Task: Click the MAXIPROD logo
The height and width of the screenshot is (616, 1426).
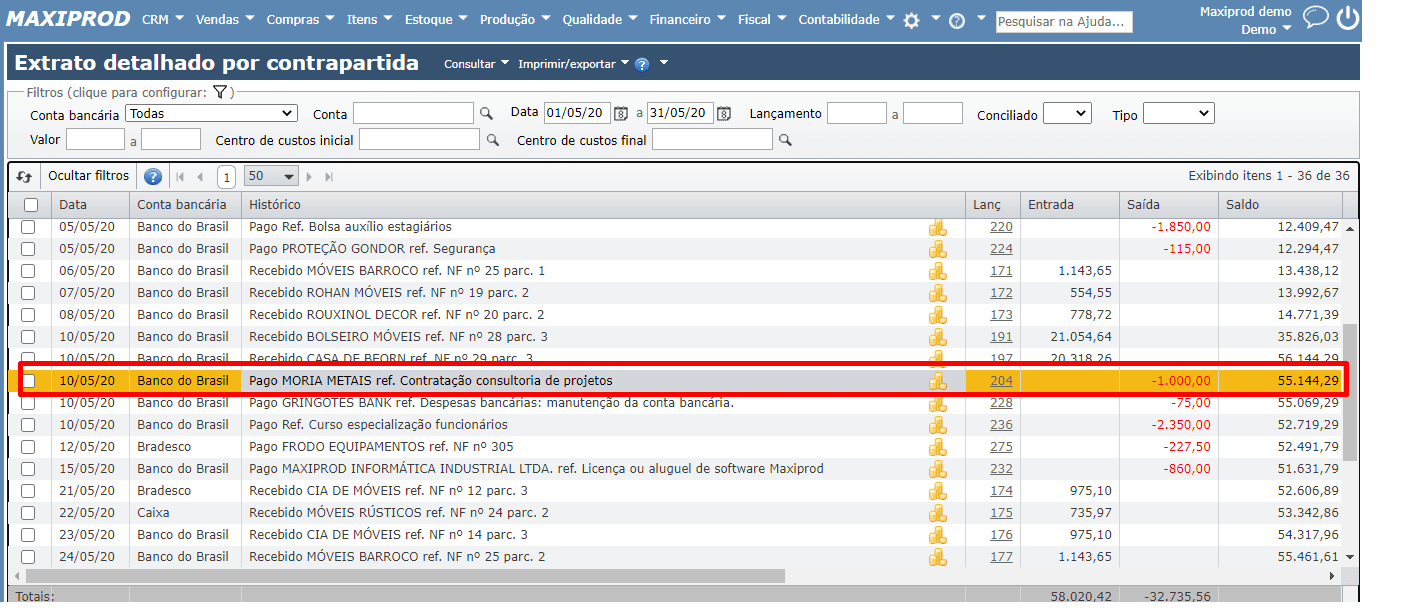Action: point(69,19)
